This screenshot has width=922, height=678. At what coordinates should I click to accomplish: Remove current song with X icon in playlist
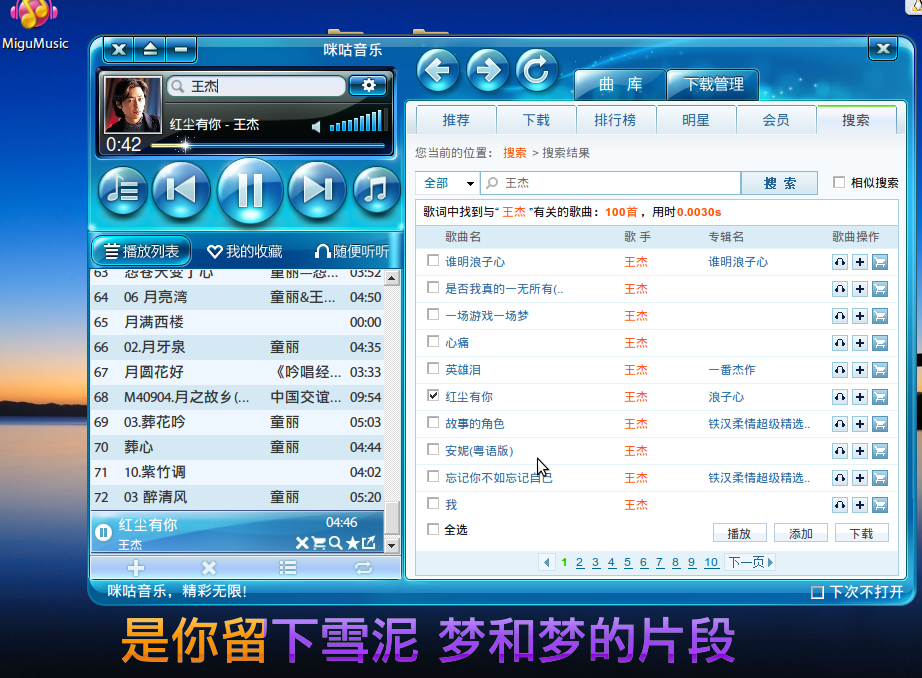302,543
